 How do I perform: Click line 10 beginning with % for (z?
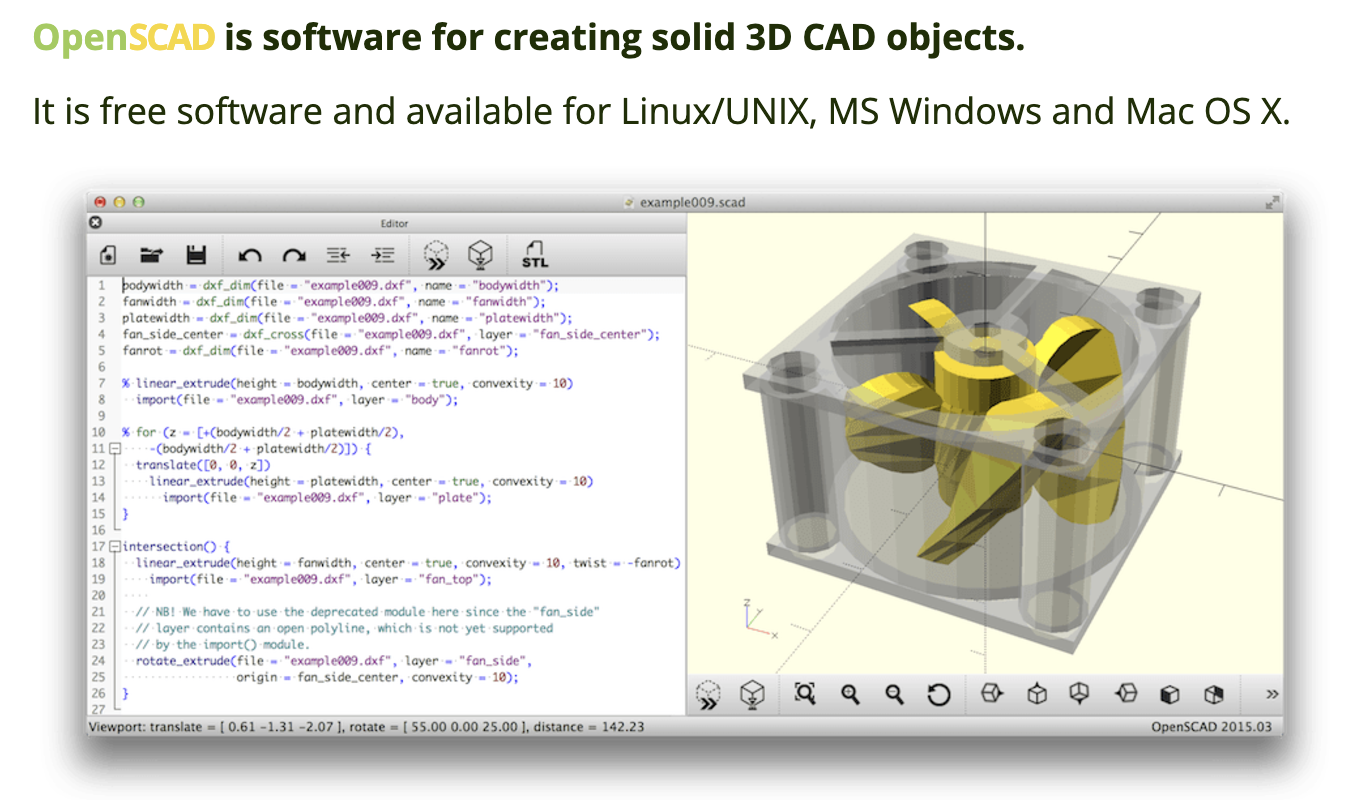[x=263, y=432]
